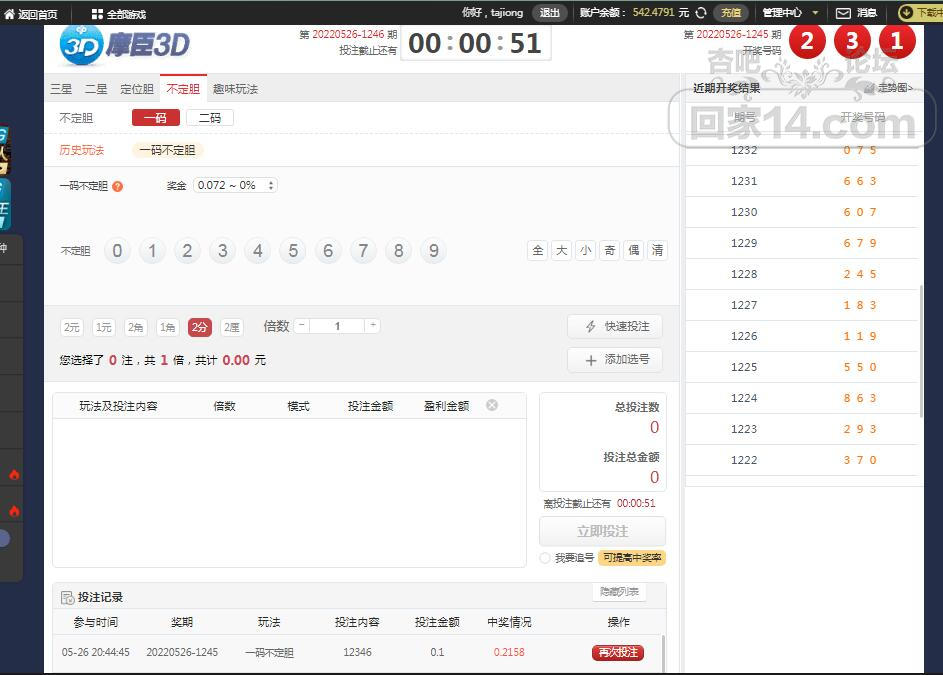
Task: Click the home icon 返回首页
Action: click(10, 14)
